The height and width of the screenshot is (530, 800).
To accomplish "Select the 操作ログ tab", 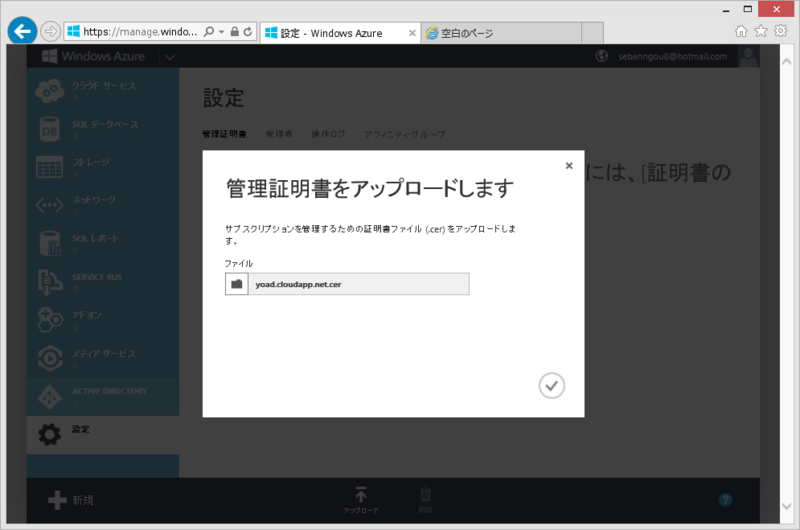I will click(328, 134).
